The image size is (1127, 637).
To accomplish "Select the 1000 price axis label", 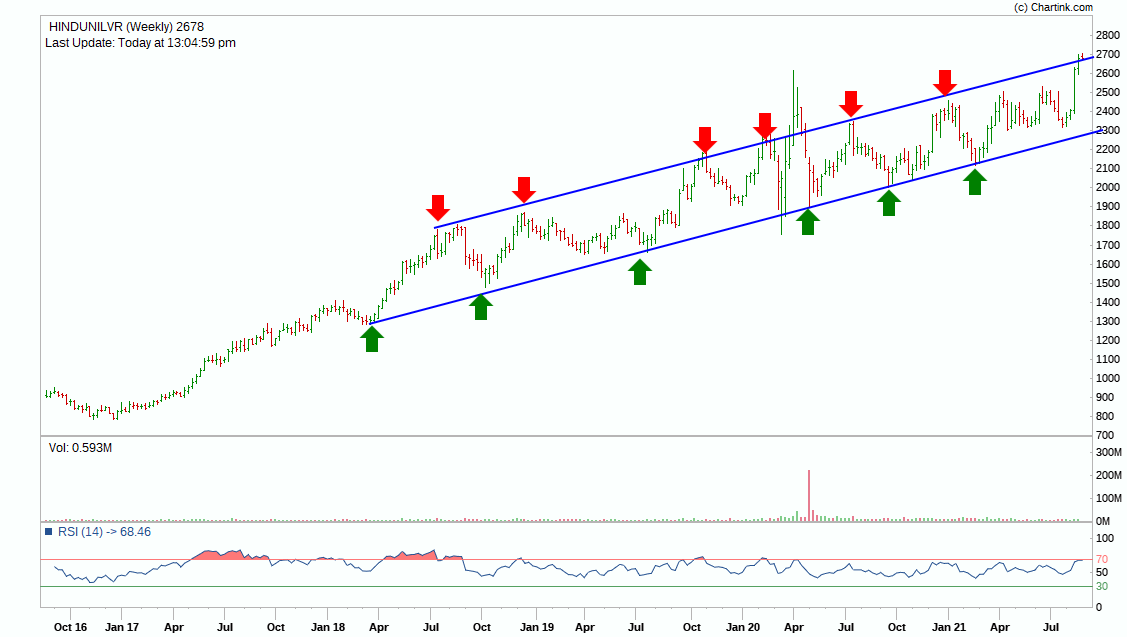I will click(1108, 377).
